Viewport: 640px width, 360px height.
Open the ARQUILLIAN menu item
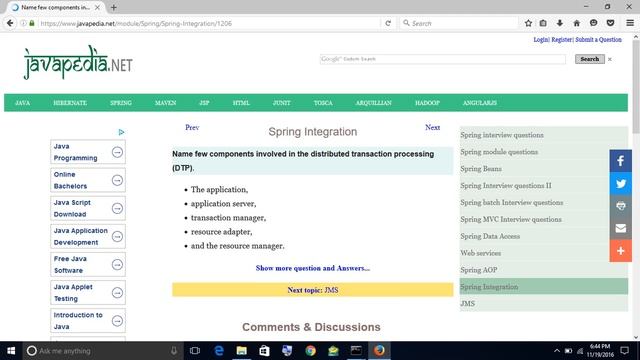pyautogui.click(x=373, y=103)
